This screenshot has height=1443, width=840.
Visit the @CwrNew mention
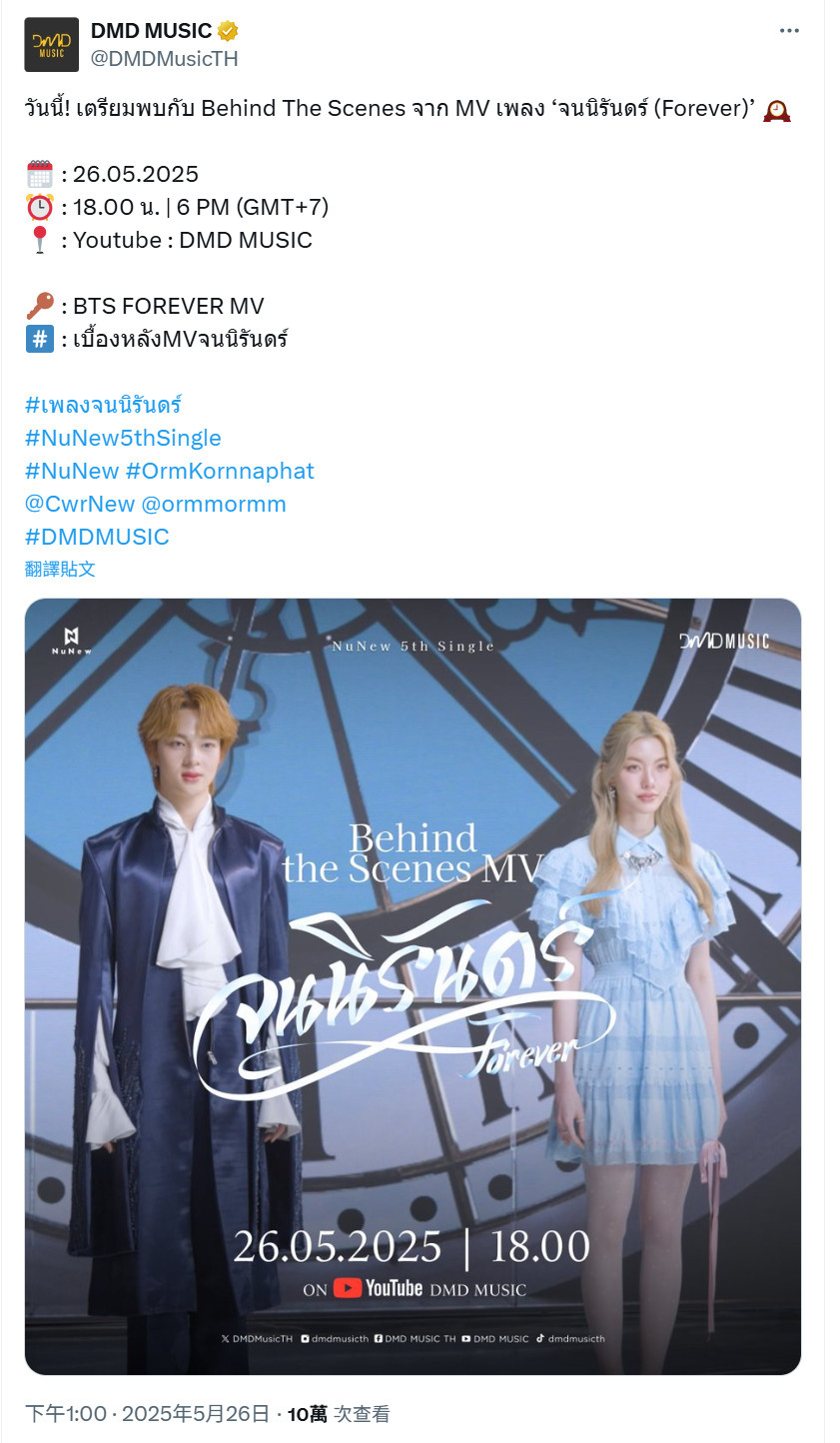80,504
